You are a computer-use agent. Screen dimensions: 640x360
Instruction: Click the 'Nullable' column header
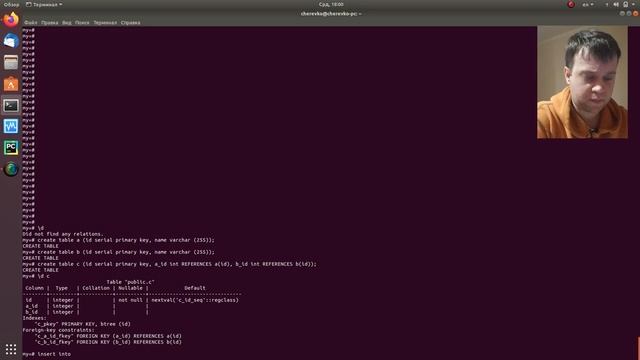pyautogui.click(x=131, y=288)
